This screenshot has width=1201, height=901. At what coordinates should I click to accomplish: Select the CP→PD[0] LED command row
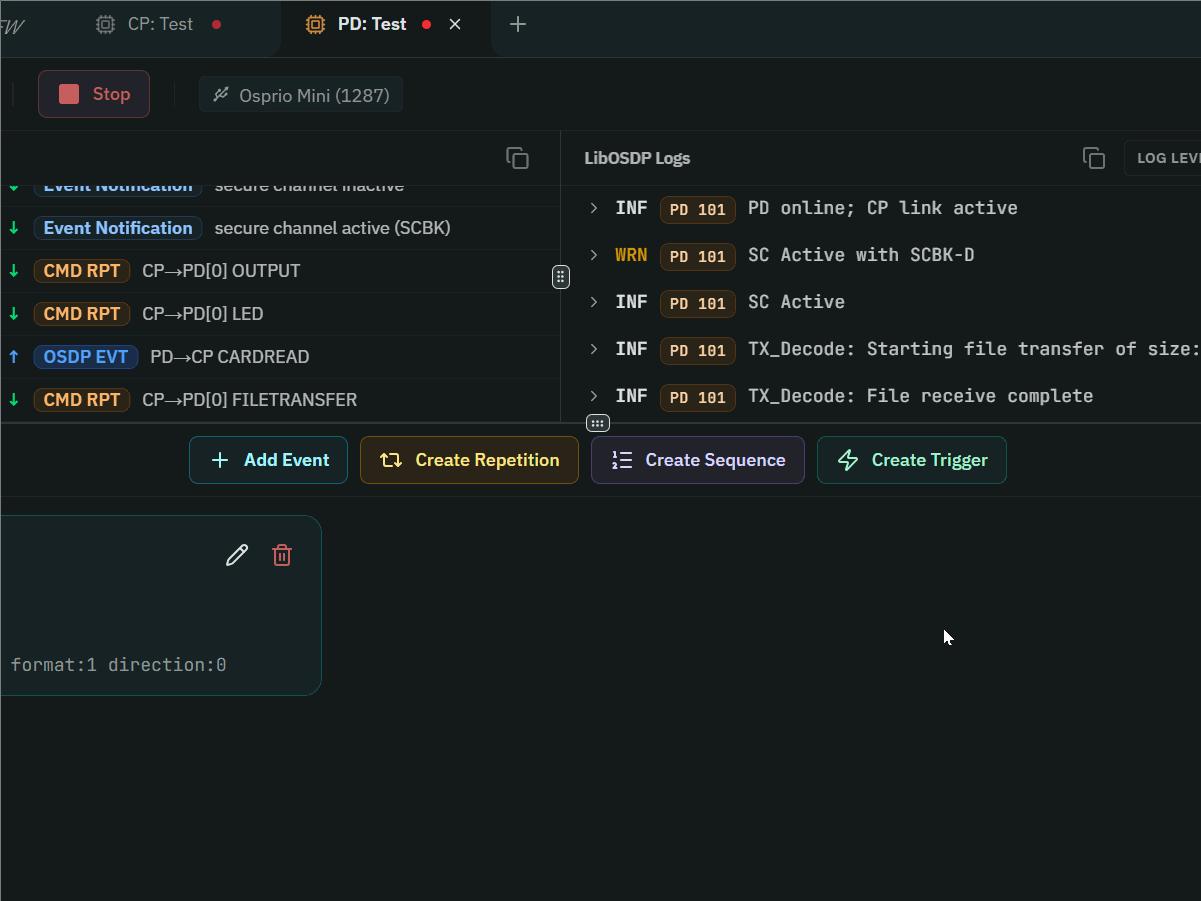(x=280, y=314)
